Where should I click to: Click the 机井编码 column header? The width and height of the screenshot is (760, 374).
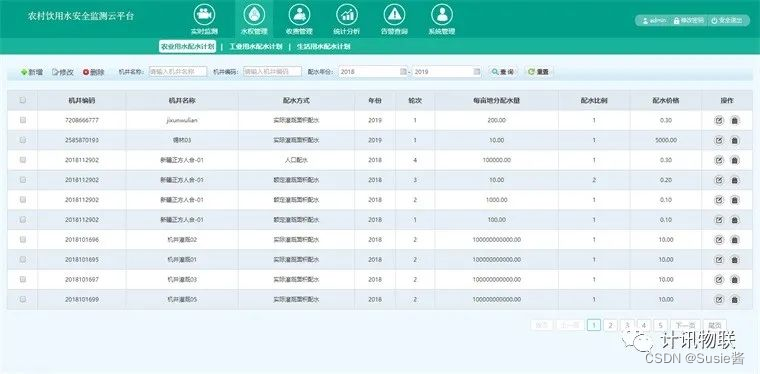[81, 101]
